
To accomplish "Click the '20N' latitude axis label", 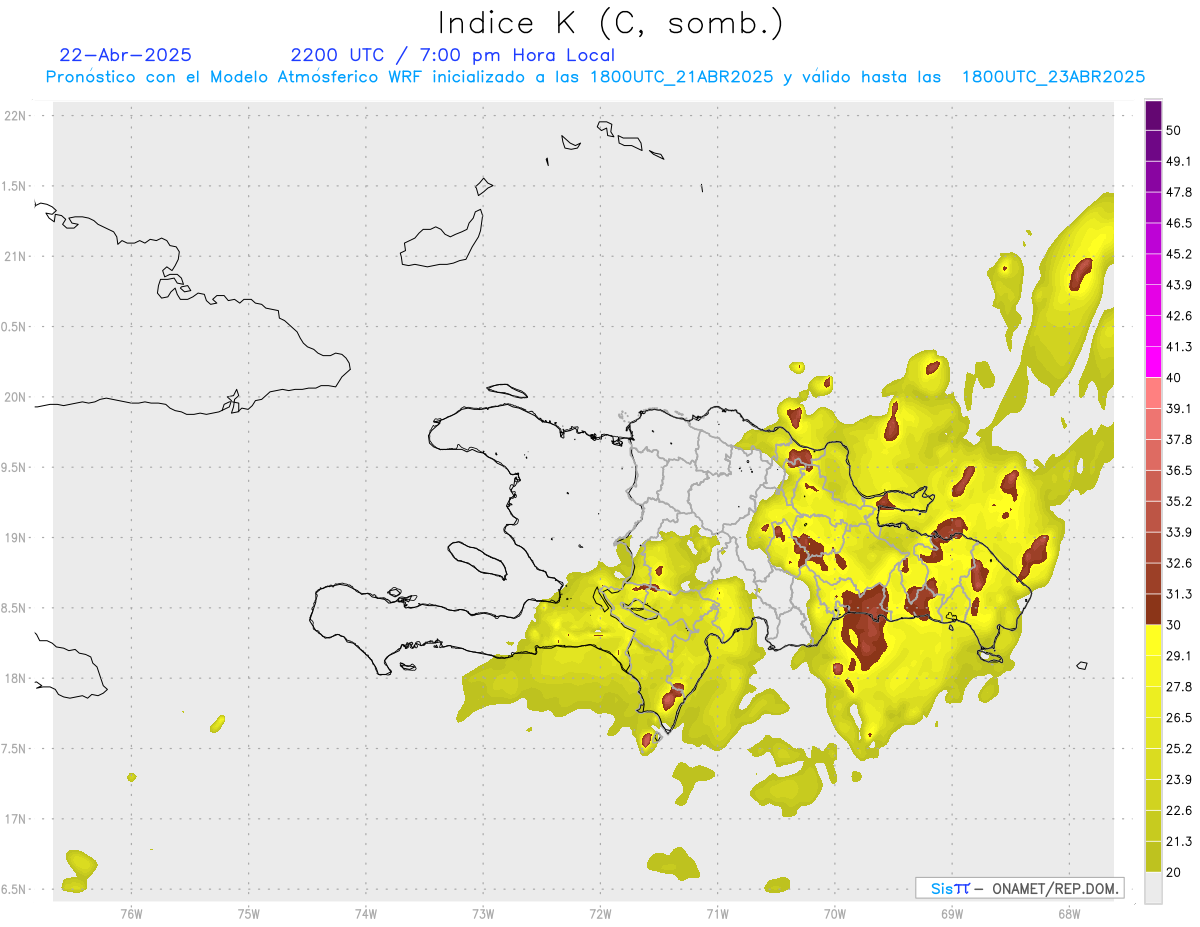I will 15,397.
